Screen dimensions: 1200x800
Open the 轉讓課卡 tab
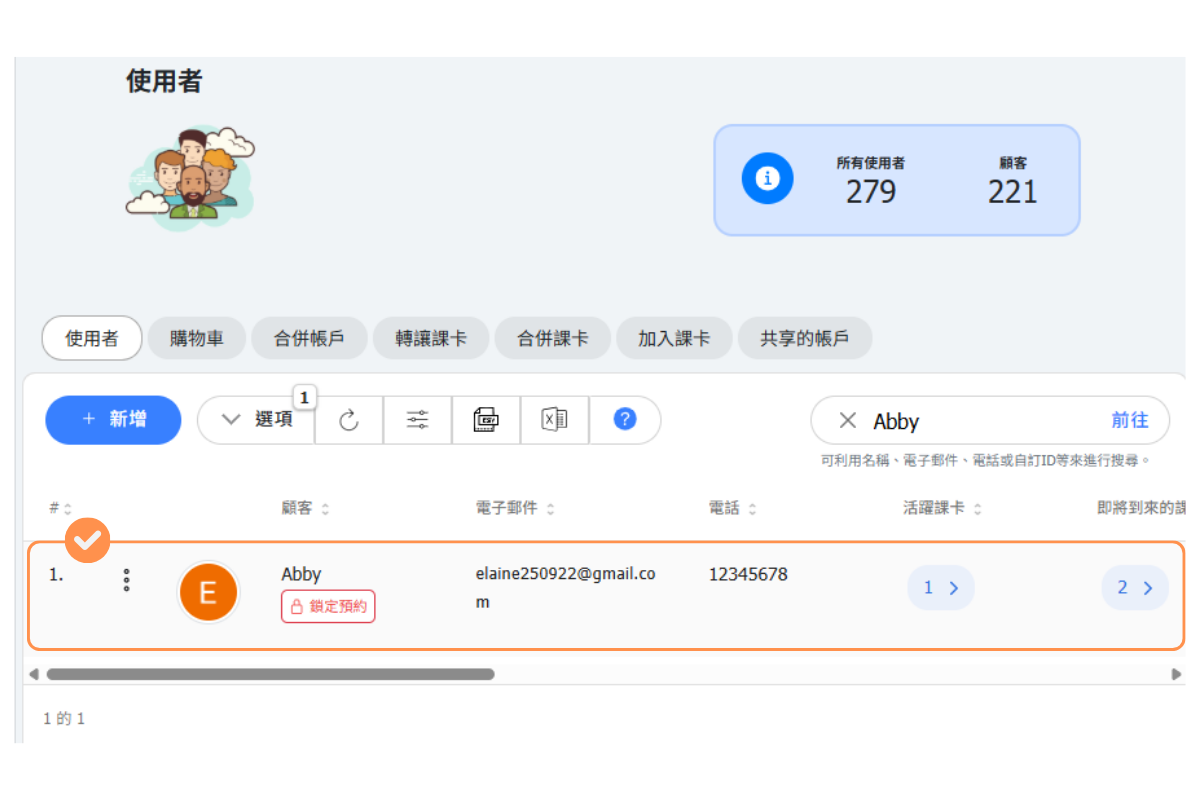tap(430, 339)
